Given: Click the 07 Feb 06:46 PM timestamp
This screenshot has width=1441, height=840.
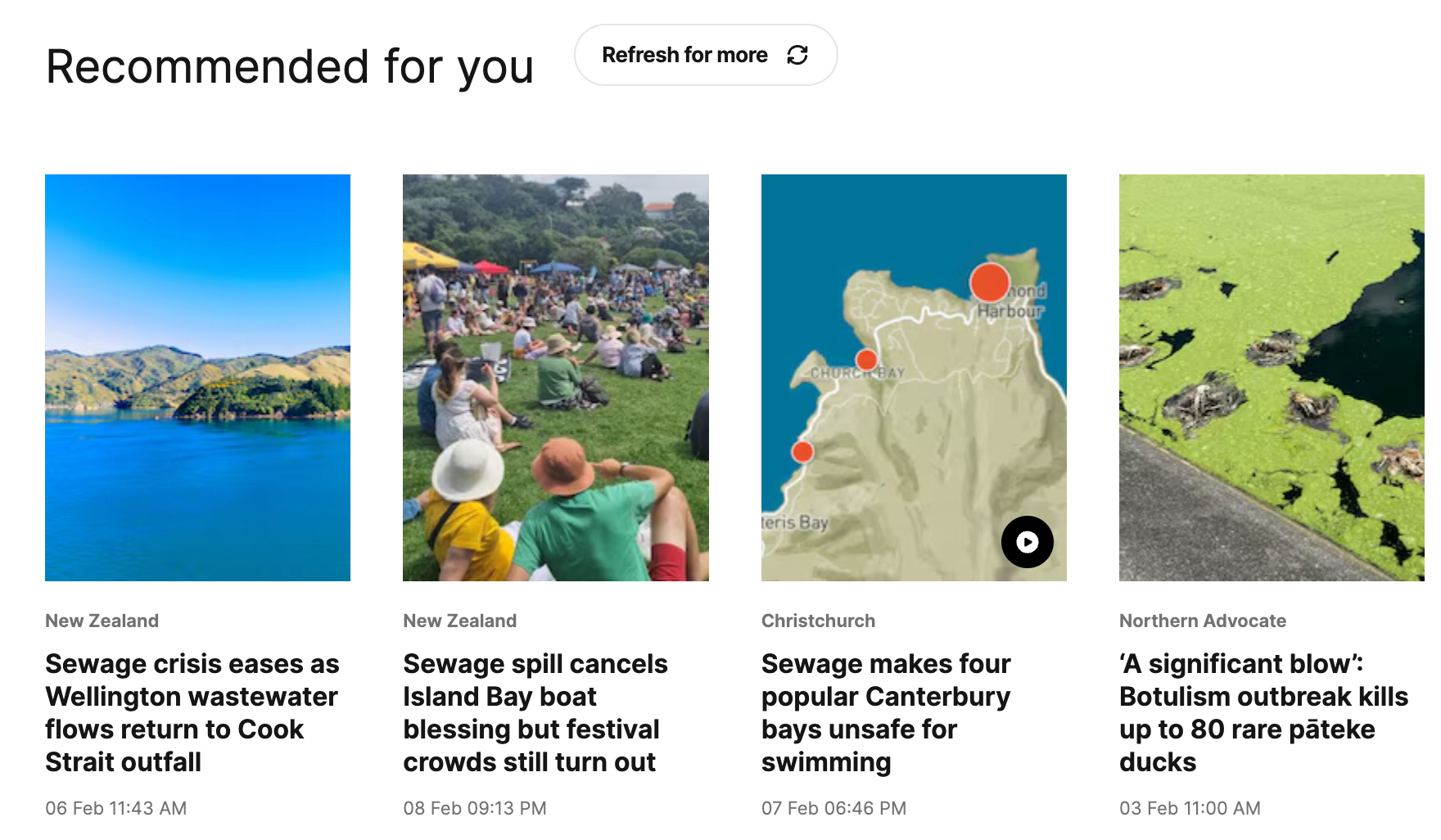Looking at the screenshot, I should 833,808.
